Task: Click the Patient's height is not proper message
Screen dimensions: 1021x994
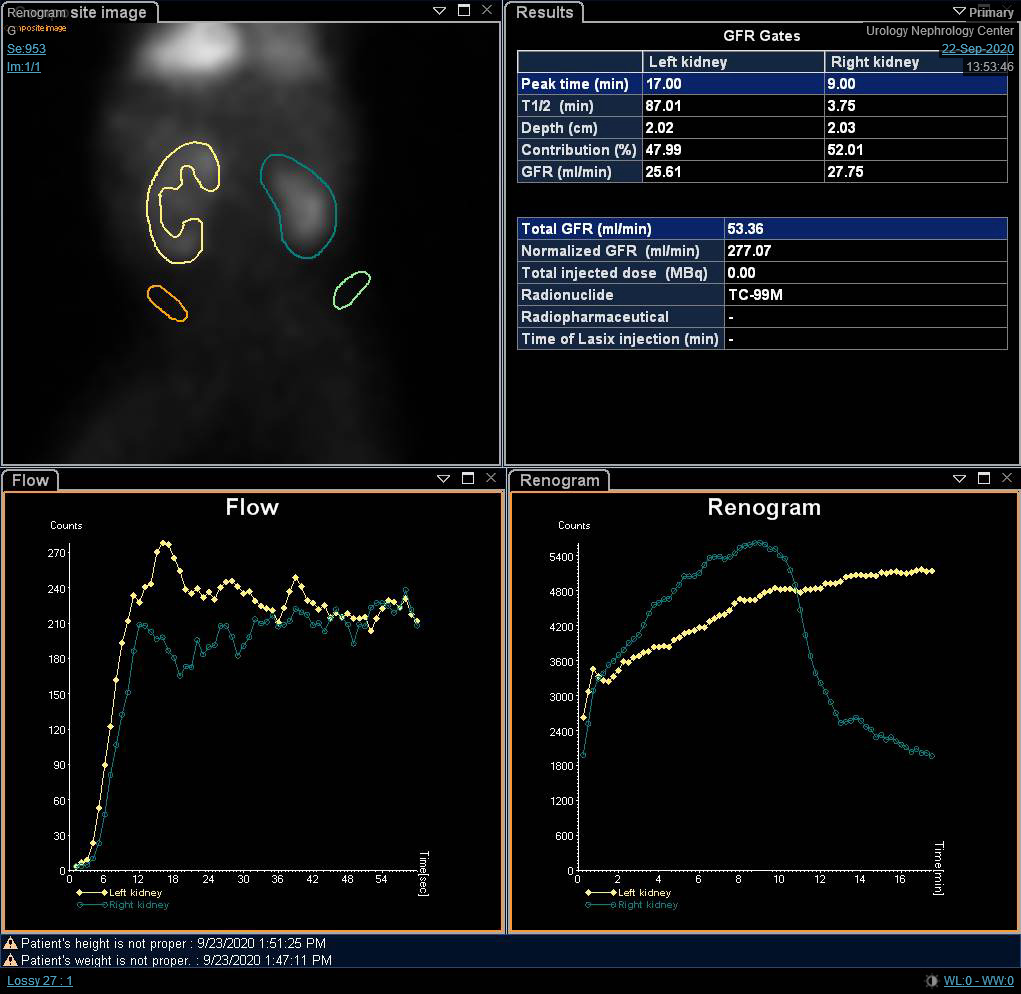Action: 173,943
